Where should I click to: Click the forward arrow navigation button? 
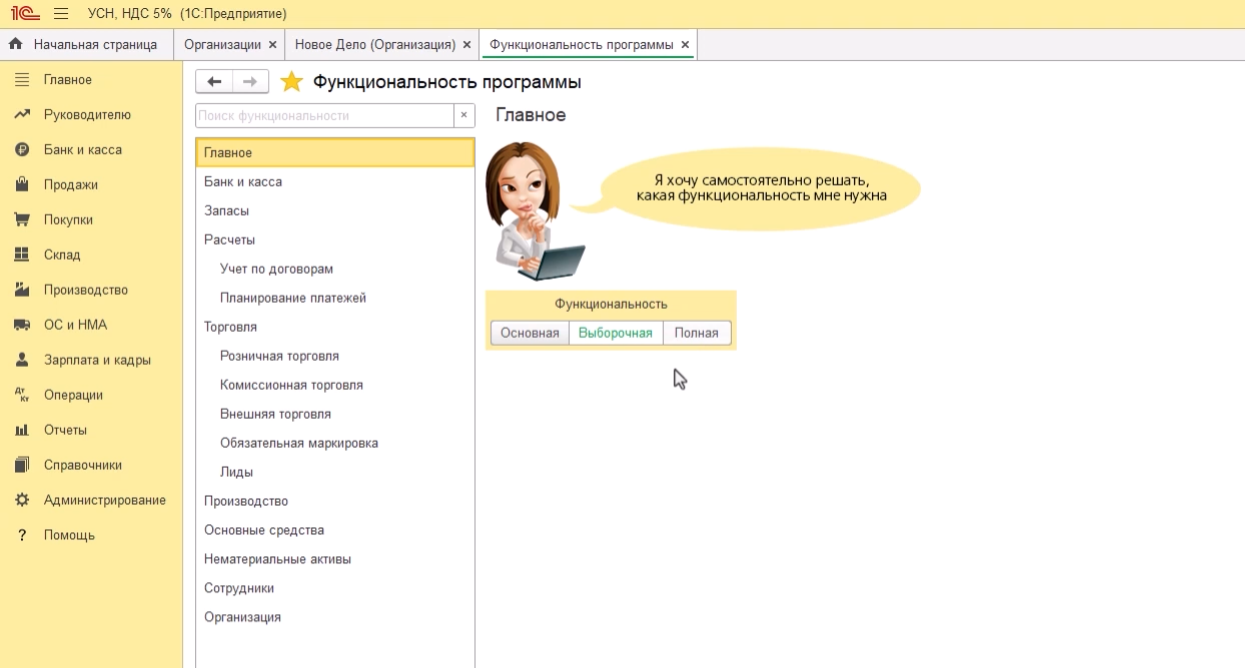click(x=250, y=82)
